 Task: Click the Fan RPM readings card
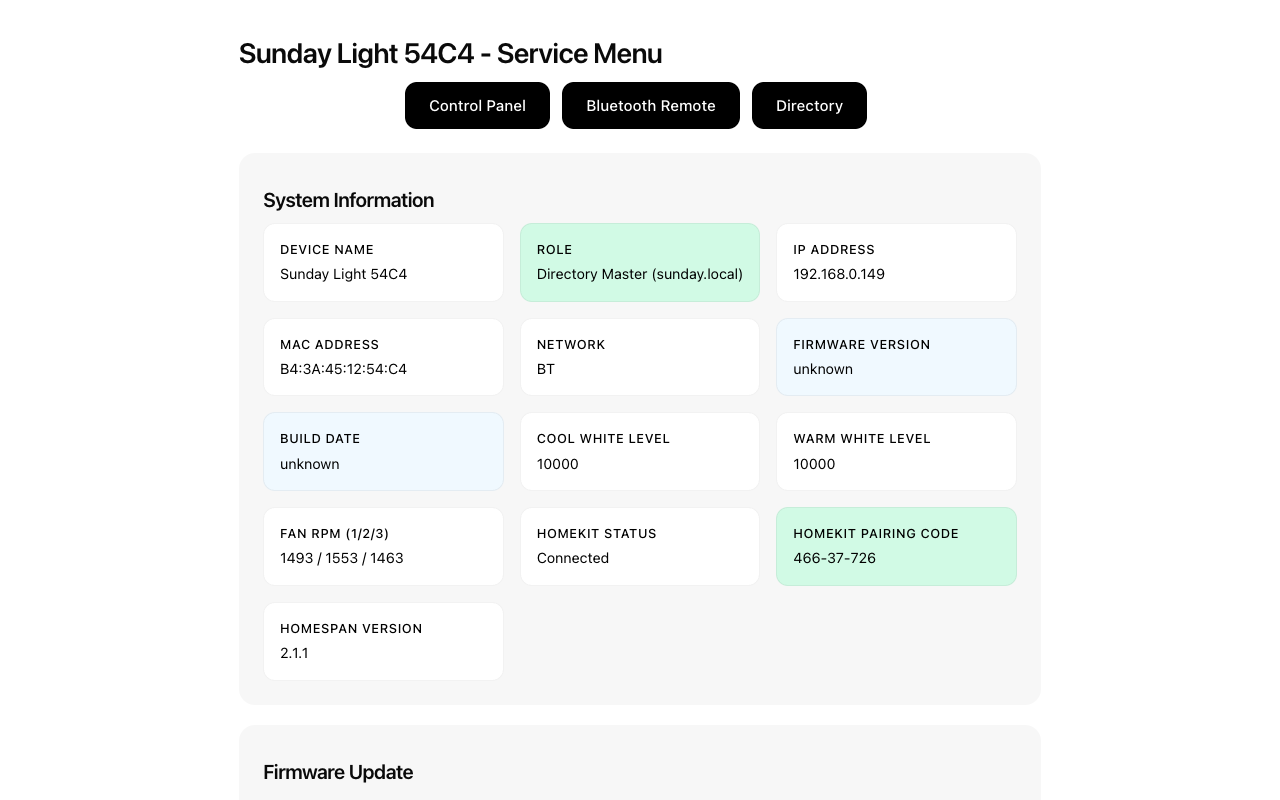(x=383, y=546)
